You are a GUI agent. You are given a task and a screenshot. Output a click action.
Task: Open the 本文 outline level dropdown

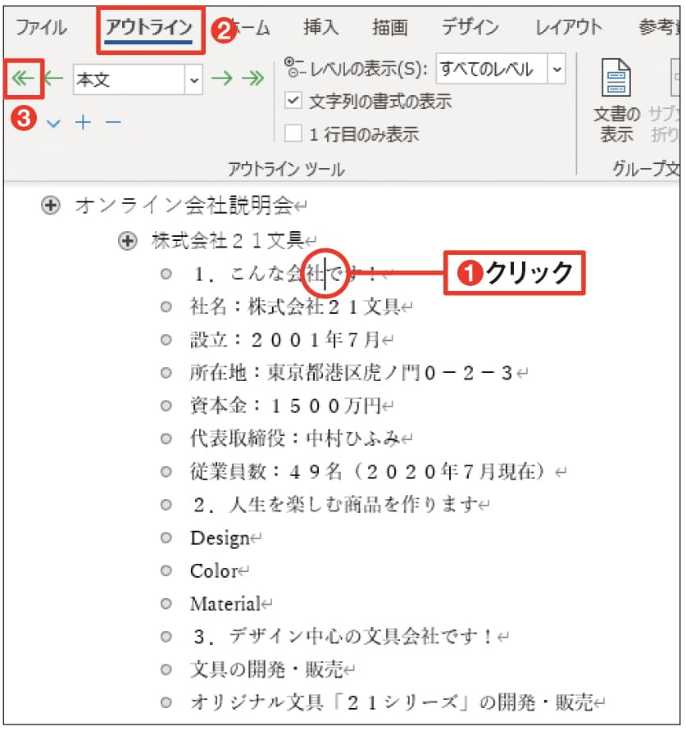194,80
